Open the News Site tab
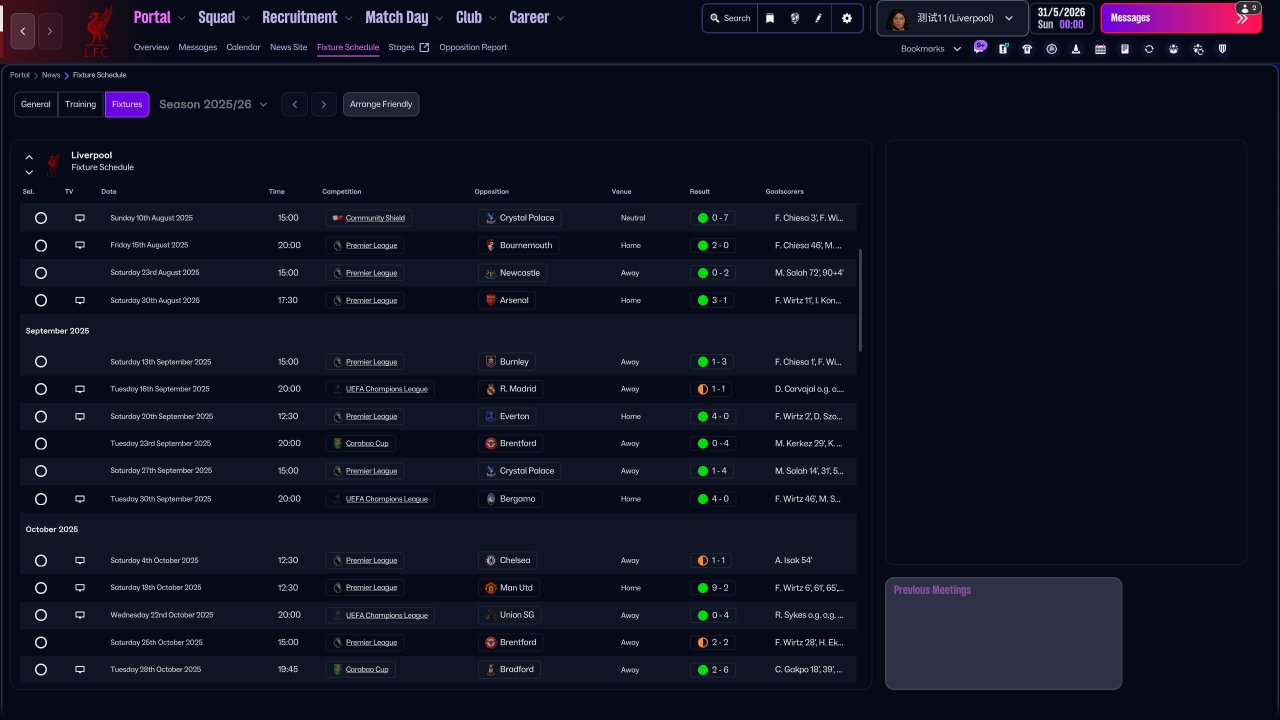The width and height of the screenshot is (1280, 720). tap(289, 47)
